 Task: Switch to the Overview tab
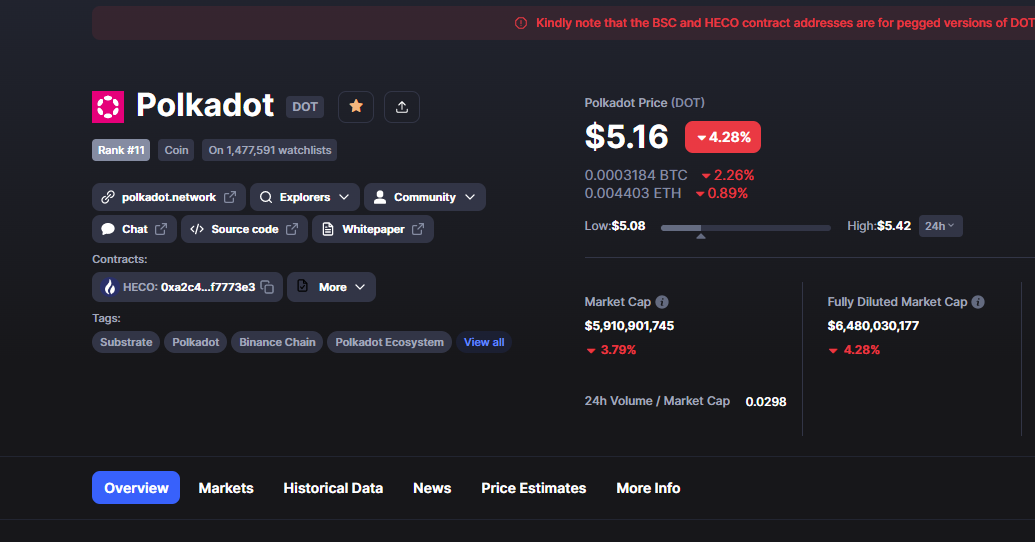(136, 488)
